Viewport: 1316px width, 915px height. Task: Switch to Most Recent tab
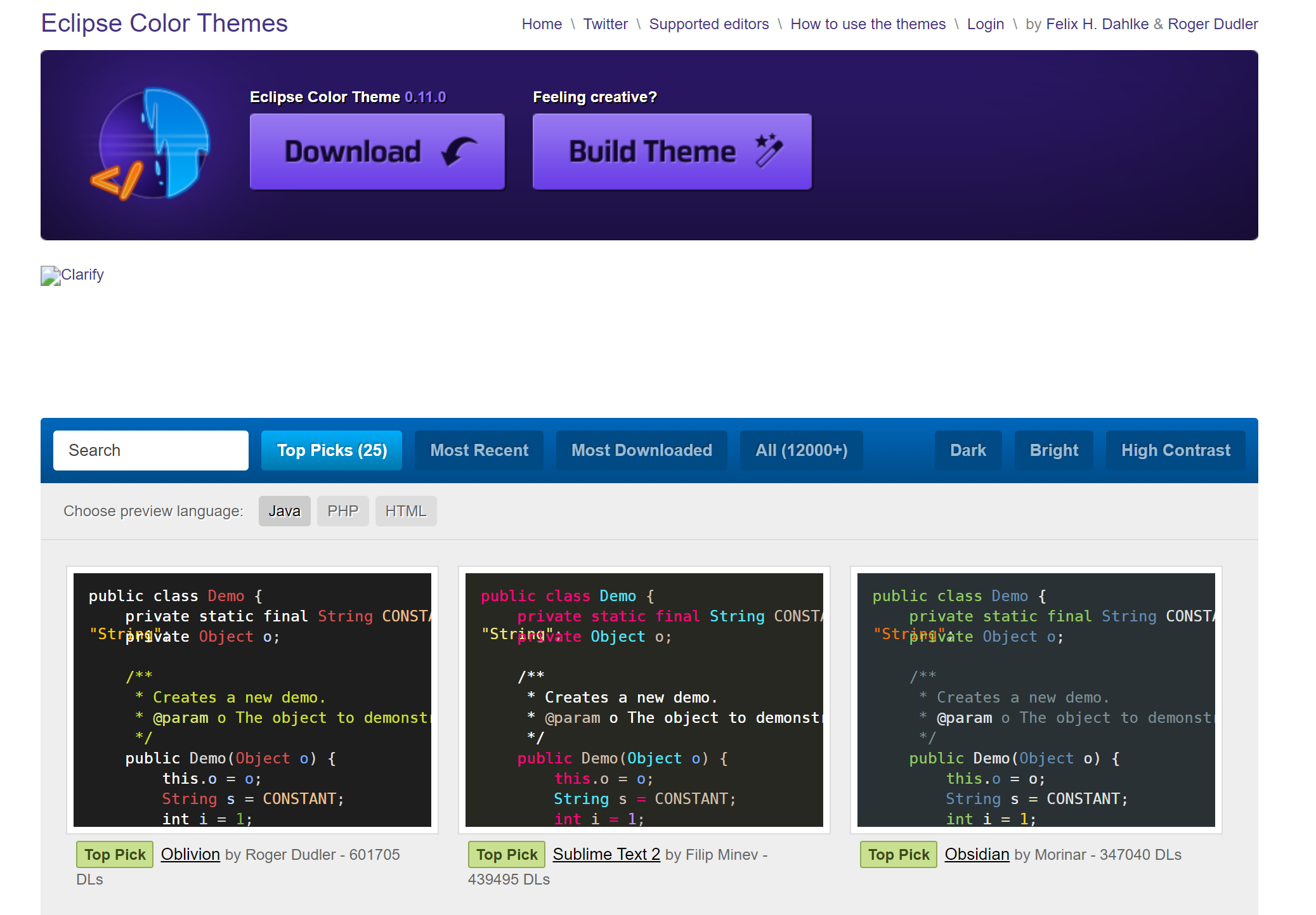tap(479, 450)
